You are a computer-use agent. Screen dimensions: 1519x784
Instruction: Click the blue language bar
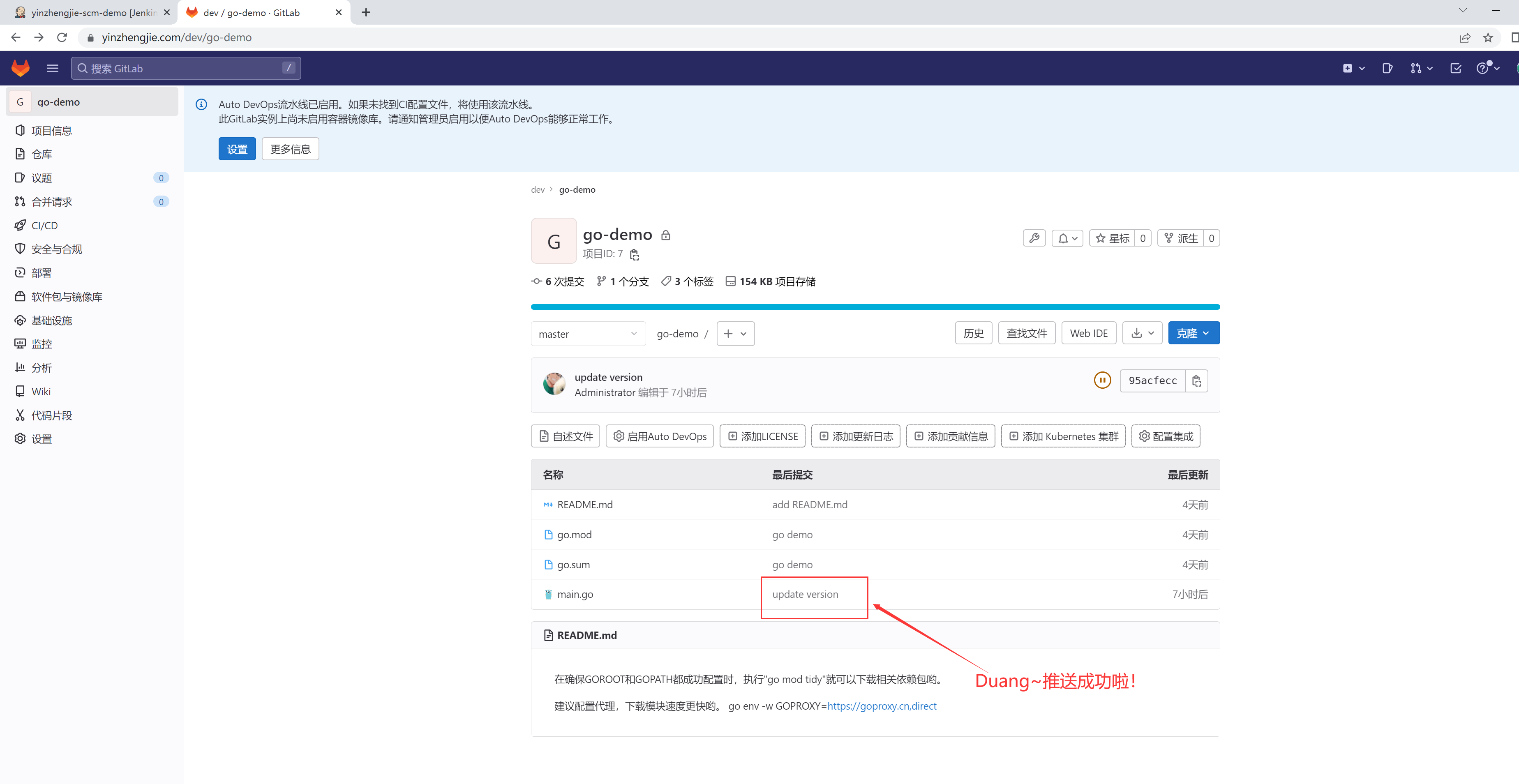(875, 307)
